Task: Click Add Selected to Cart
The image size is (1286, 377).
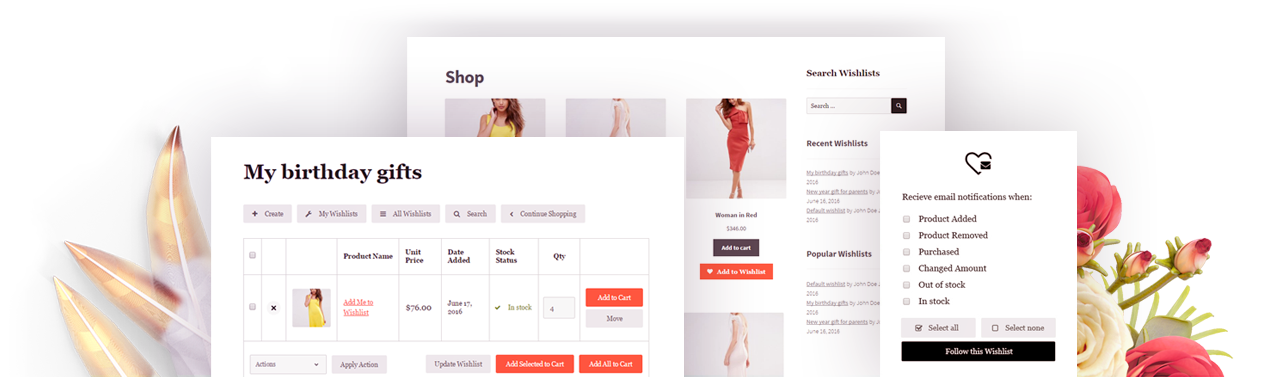Action: [535, 364]
